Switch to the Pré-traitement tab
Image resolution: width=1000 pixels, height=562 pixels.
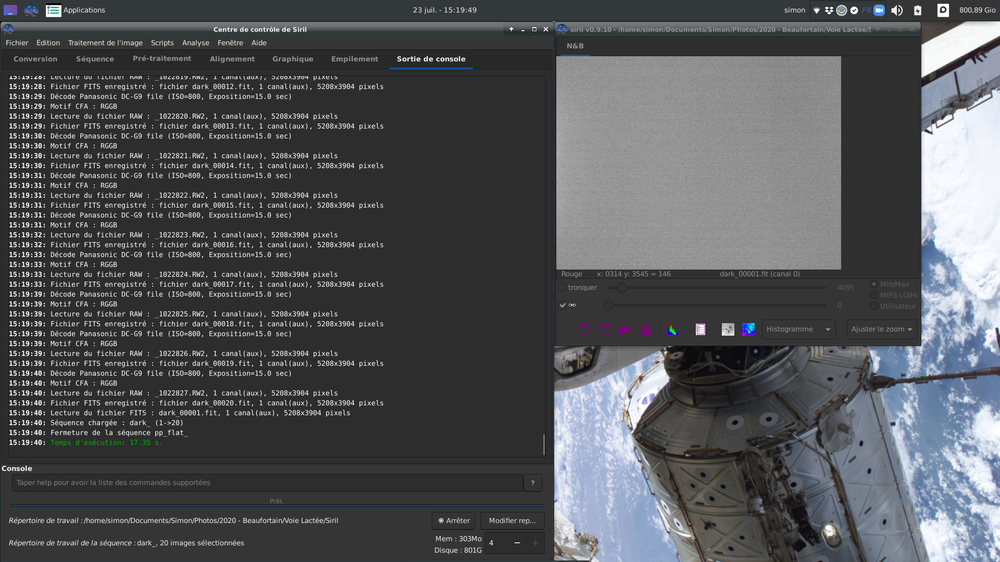161,59
